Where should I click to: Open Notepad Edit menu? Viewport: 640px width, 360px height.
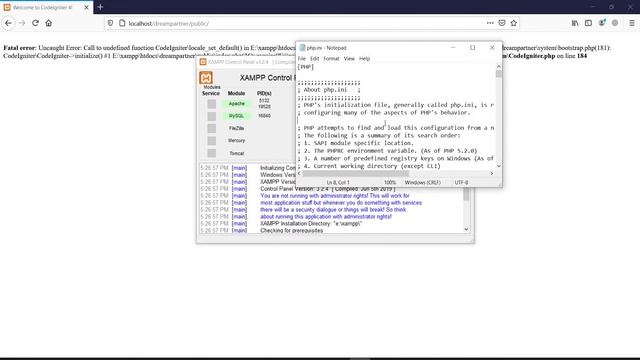click(314, 59)
